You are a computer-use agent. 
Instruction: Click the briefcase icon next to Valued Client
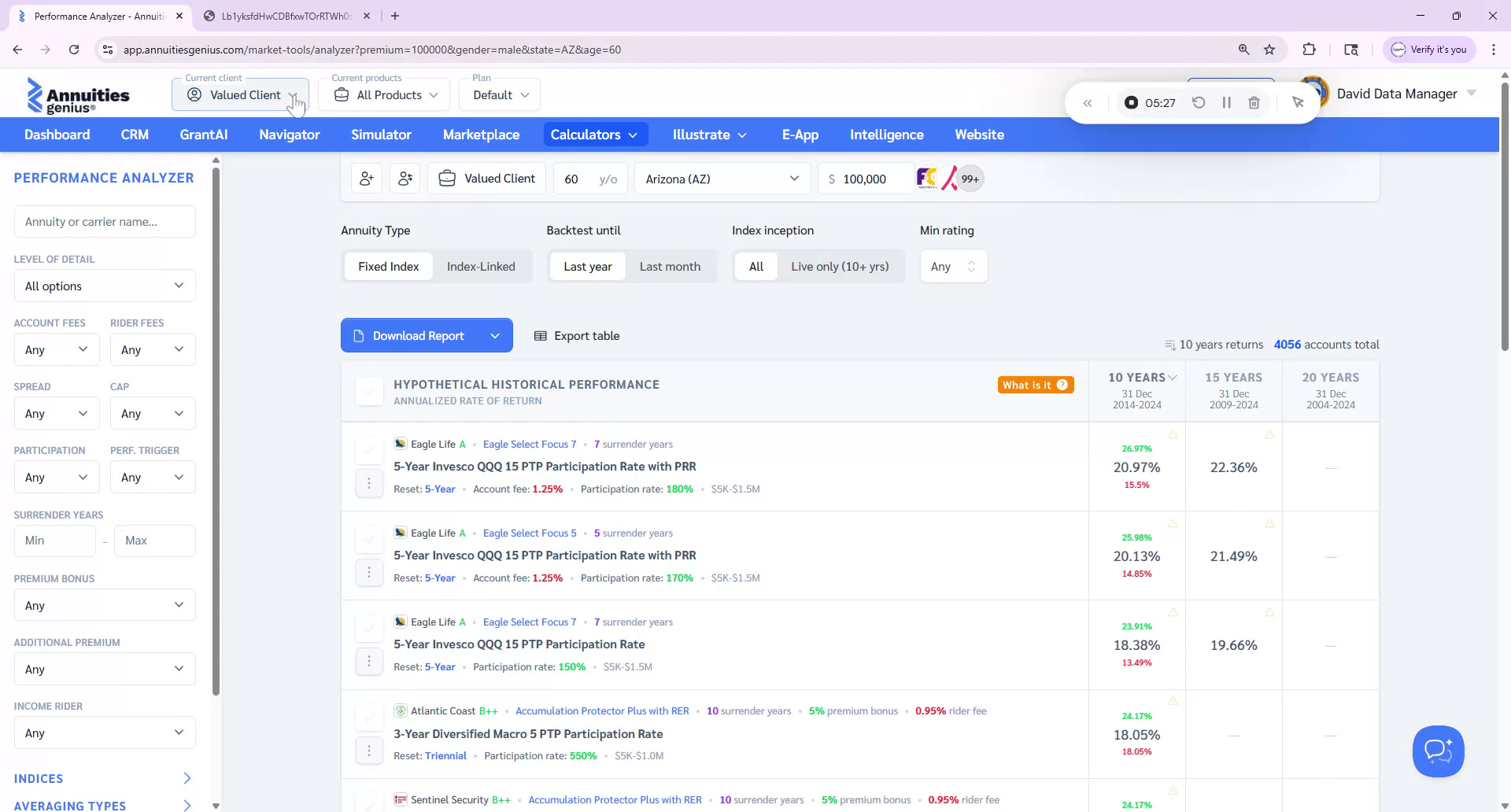(x=446, y=178)
